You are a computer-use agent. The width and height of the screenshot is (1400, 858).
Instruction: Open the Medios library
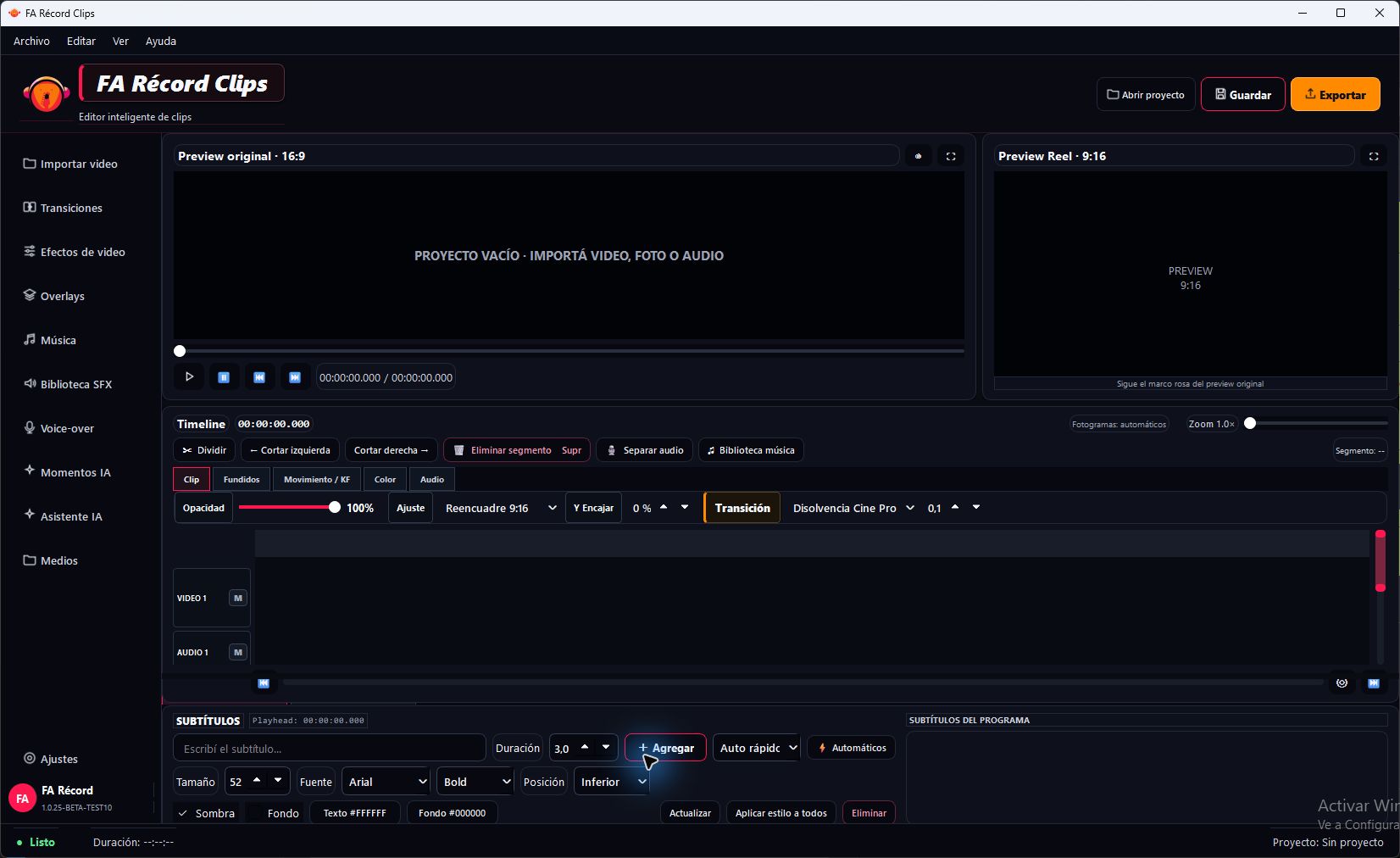[x=51, y=560]
